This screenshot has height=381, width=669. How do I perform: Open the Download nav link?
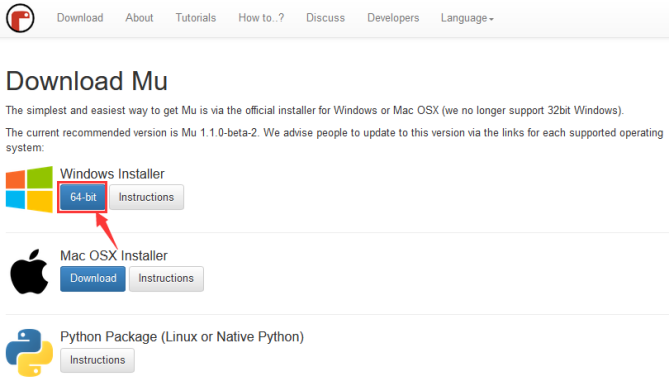[80, 18]
